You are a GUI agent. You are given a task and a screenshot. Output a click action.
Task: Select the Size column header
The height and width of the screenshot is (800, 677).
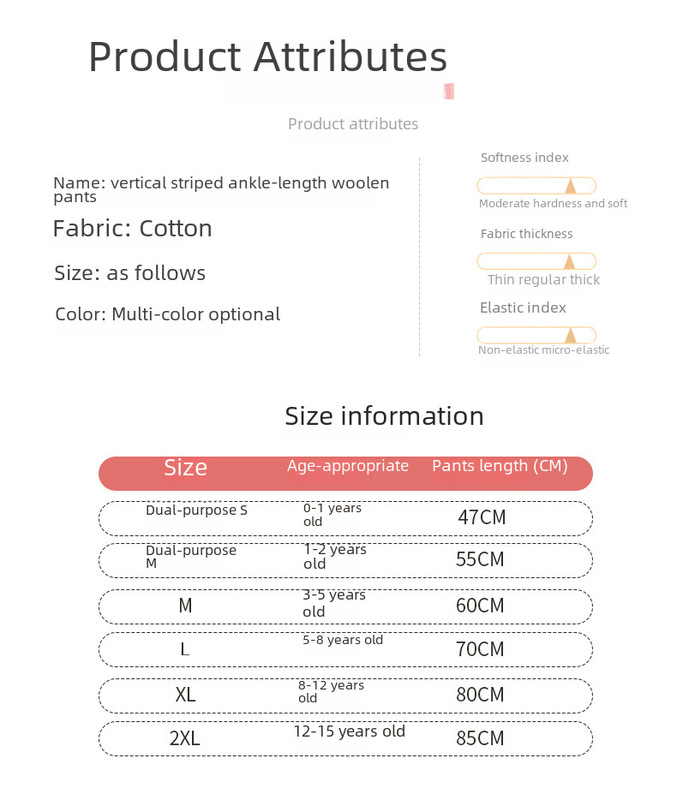(x=186, y=468)
